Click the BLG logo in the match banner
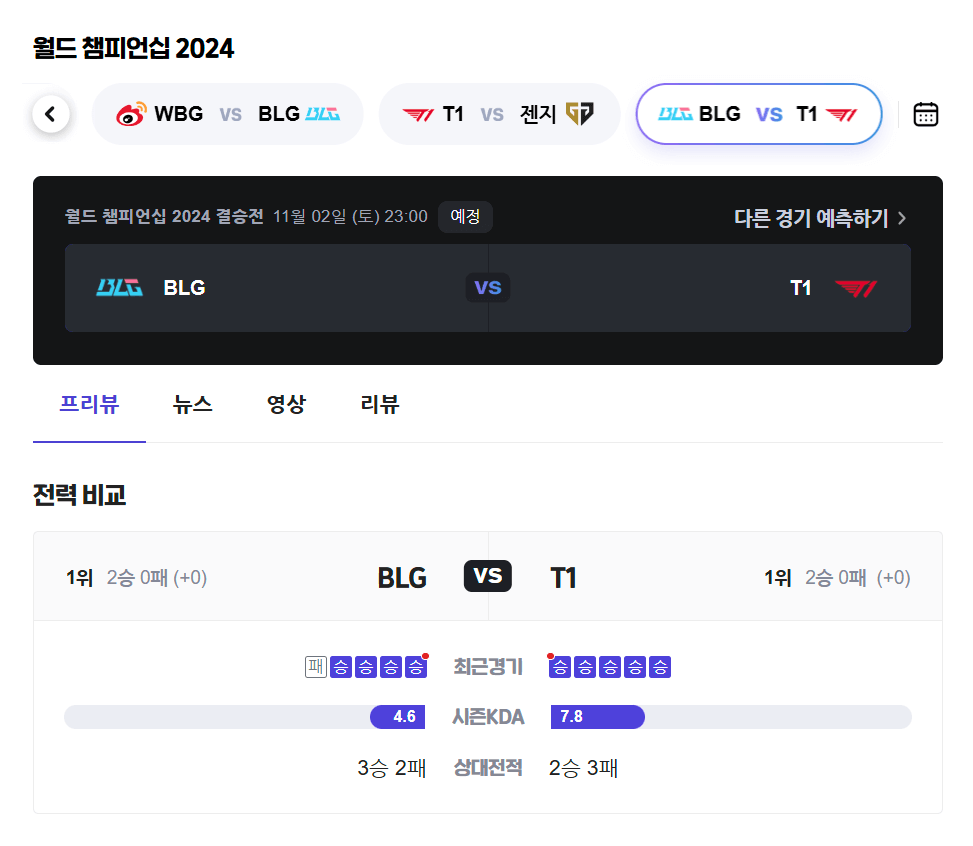 click(120, 288)
